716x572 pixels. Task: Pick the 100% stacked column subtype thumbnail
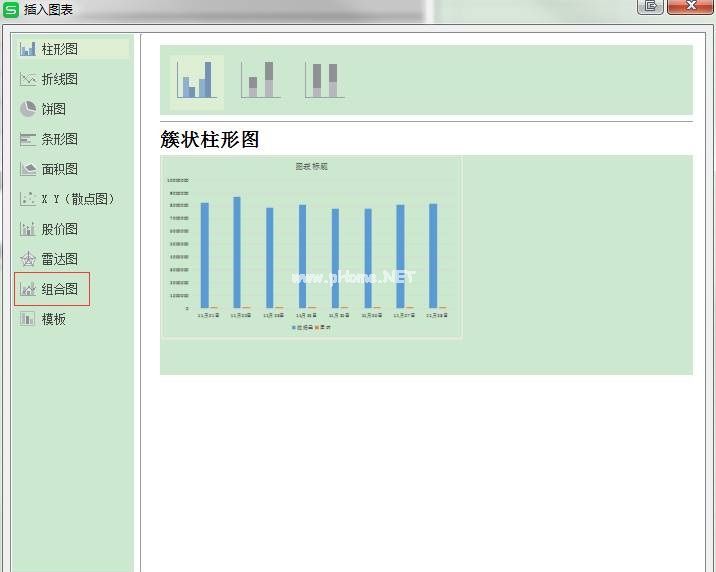(325, 80)
